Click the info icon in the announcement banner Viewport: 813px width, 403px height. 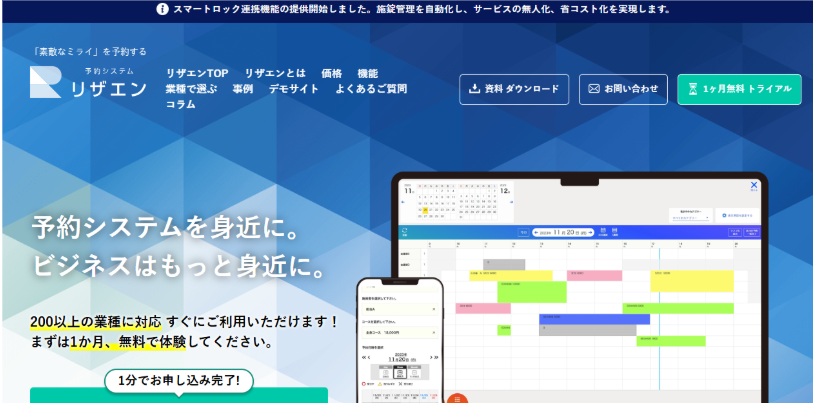[x=163, y=9]
